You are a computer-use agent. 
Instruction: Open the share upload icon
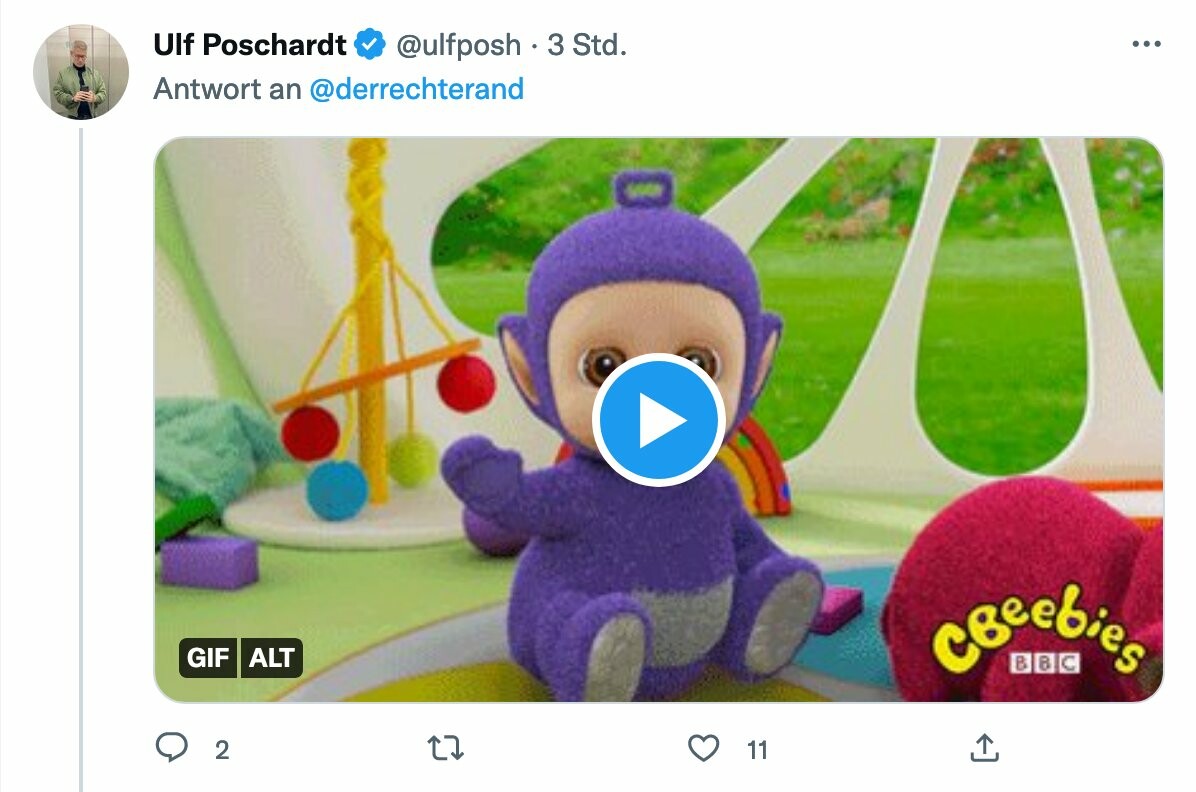point(984,747)
